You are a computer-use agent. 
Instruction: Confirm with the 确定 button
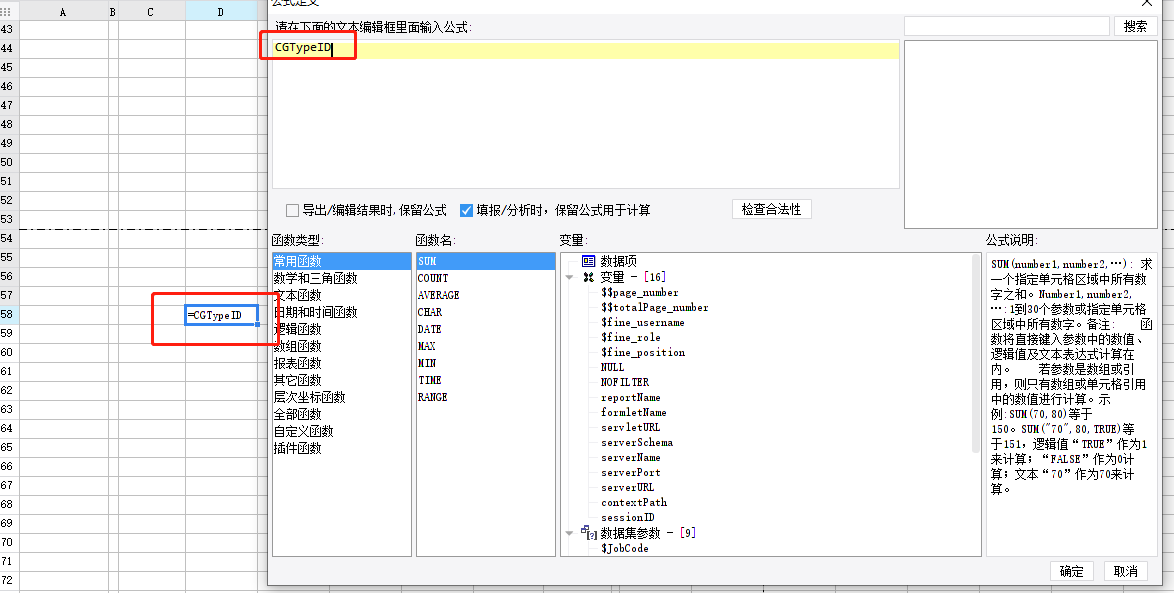1071,571
